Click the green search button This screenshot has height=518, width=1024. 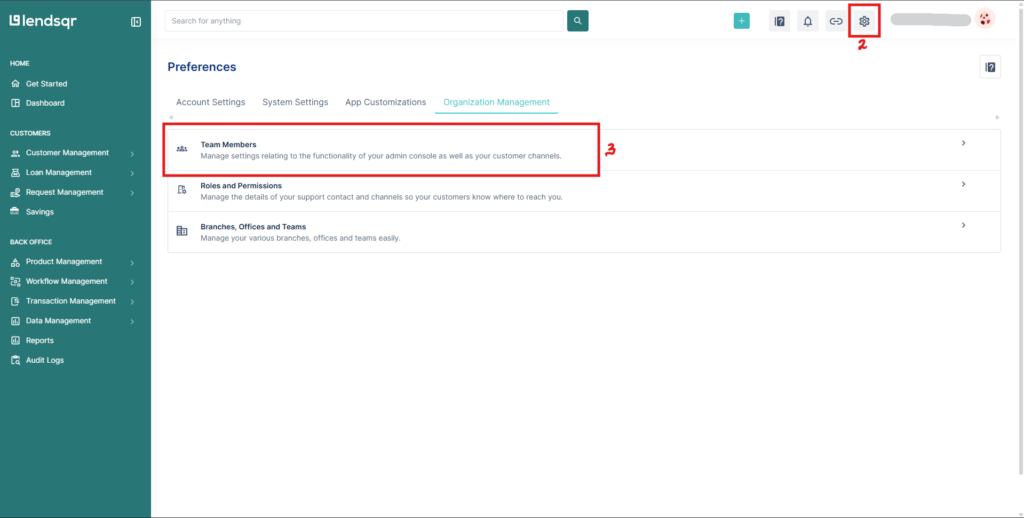577,21
